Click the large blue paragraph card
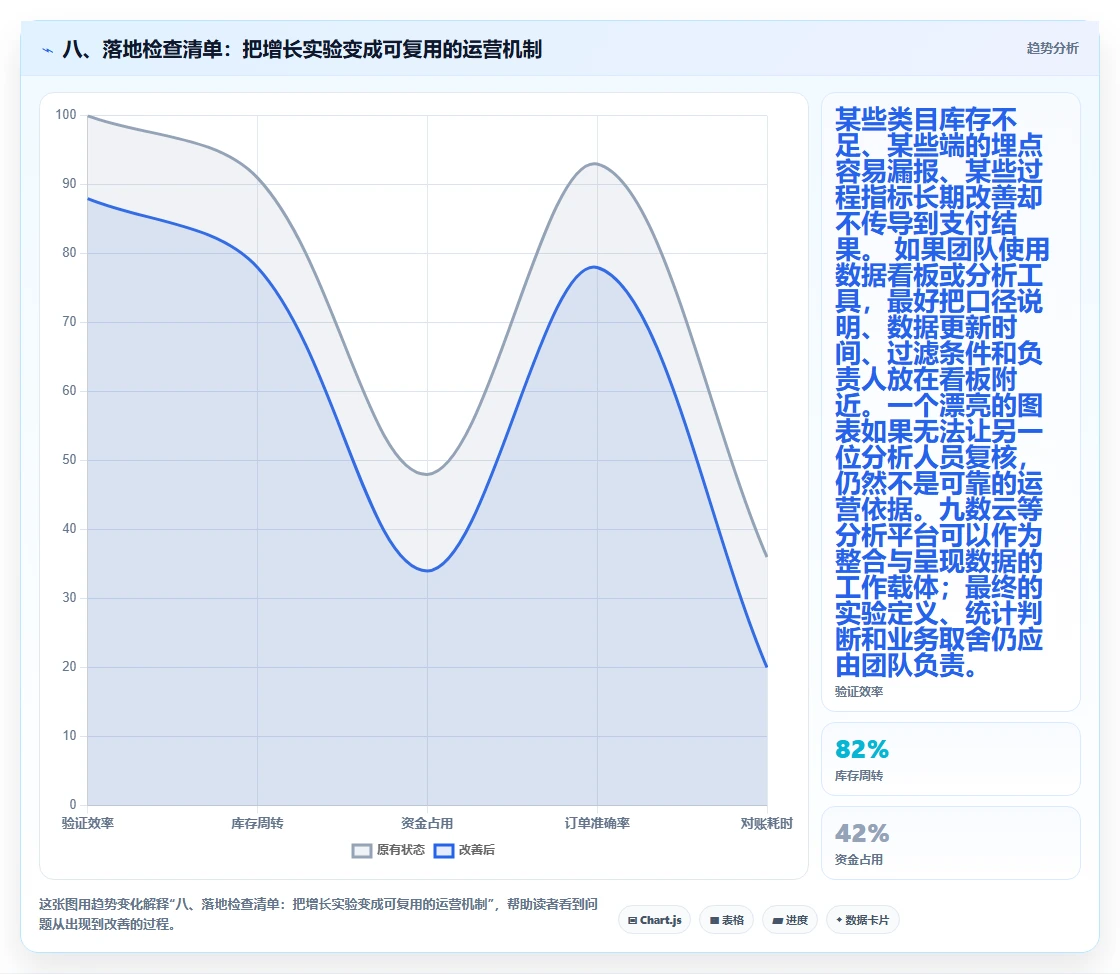Image resolution: width=1120 pixels, height=974 pixels. click(x=951, y=402)
